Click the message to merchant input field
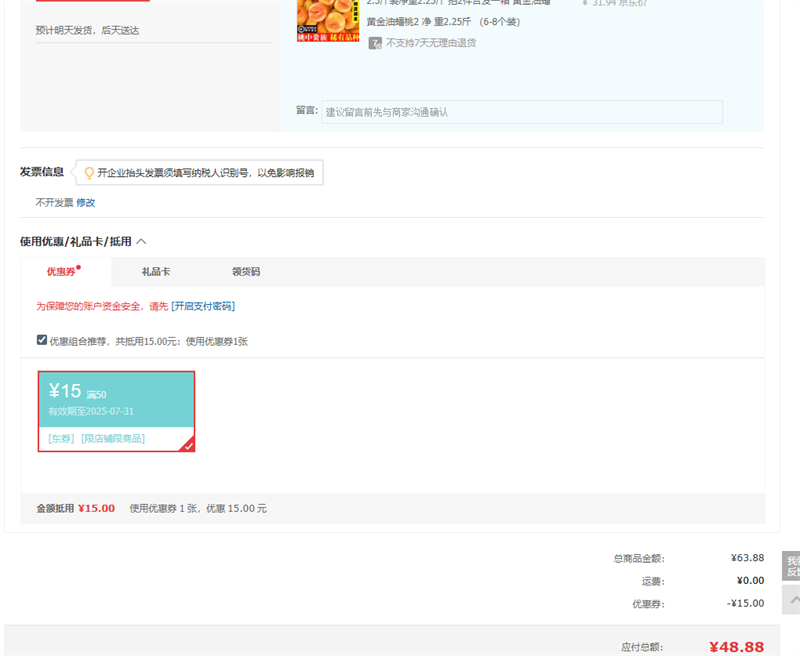Image resolution: width=800 pixels, height=656 pixels. 521,112
